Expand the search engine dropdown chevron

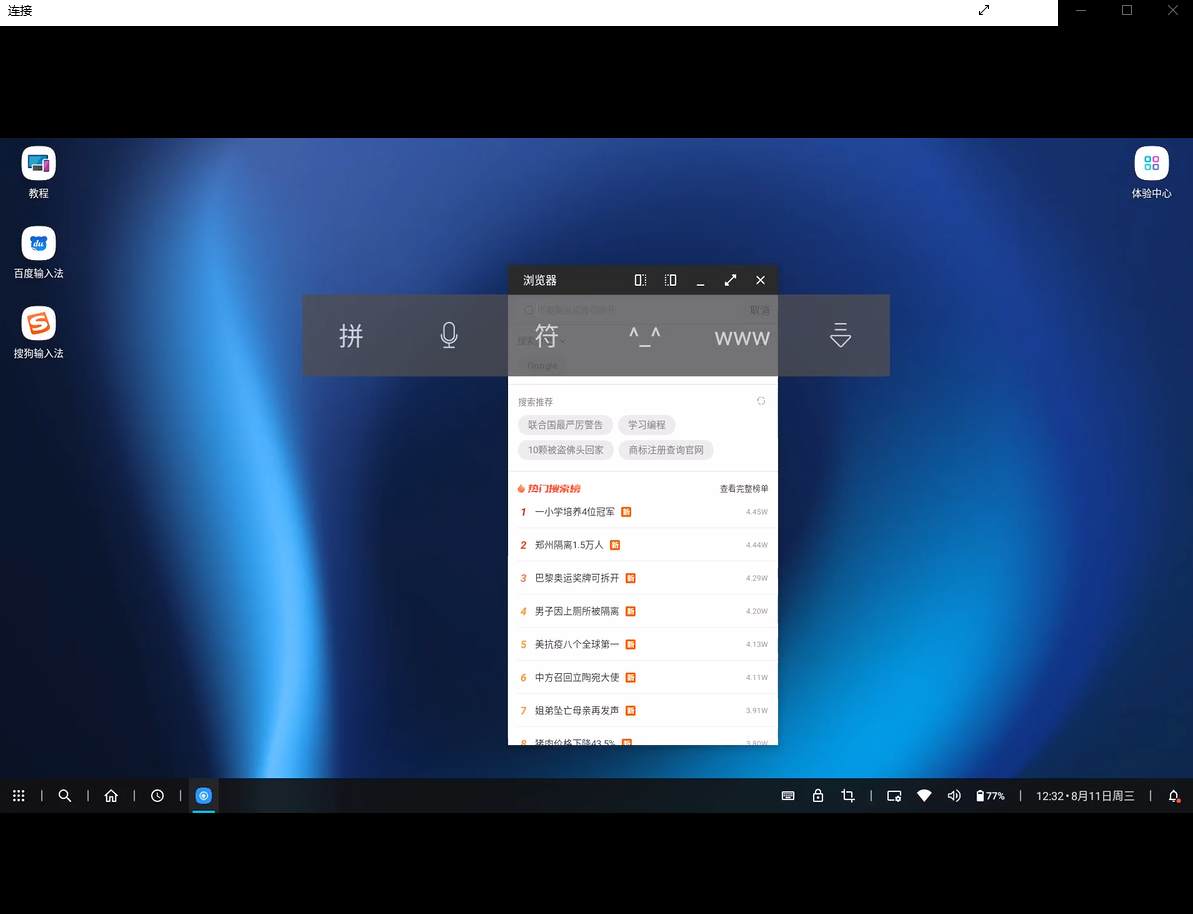pos(562,341)
